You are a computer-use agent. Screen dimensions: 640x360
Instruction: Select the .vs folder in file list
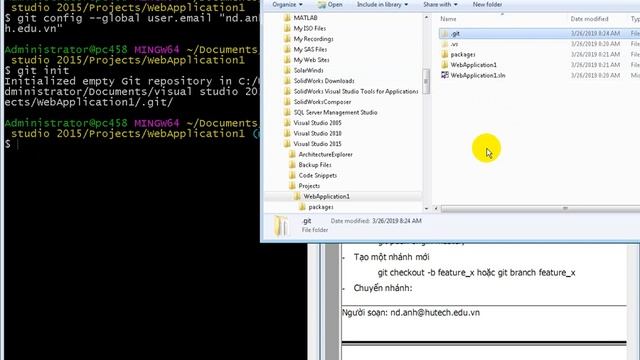pyautogui.click(x=454, y=44)
